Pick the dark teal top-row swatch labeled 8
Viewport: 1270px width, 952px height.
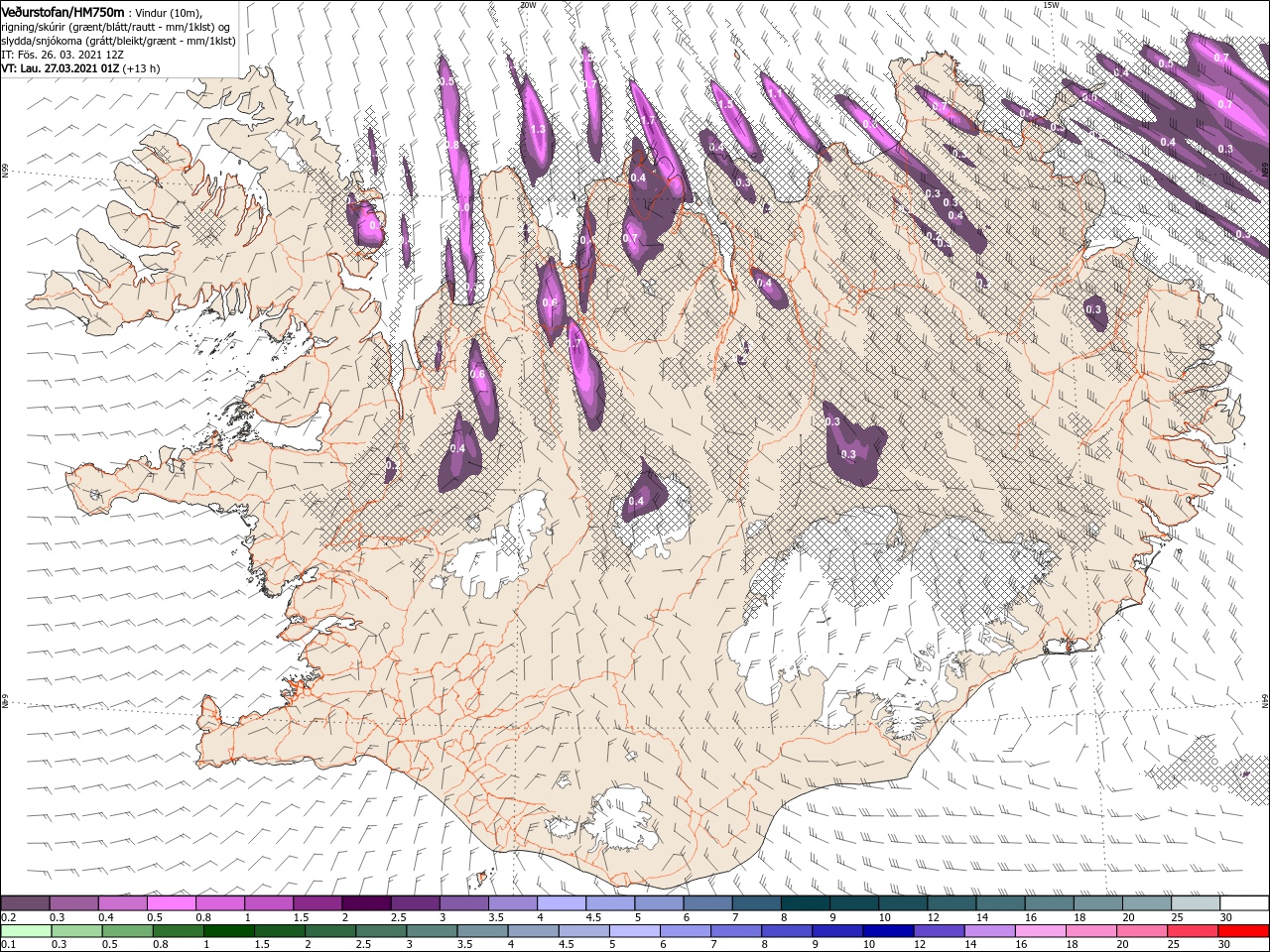[x=805, y=903]
